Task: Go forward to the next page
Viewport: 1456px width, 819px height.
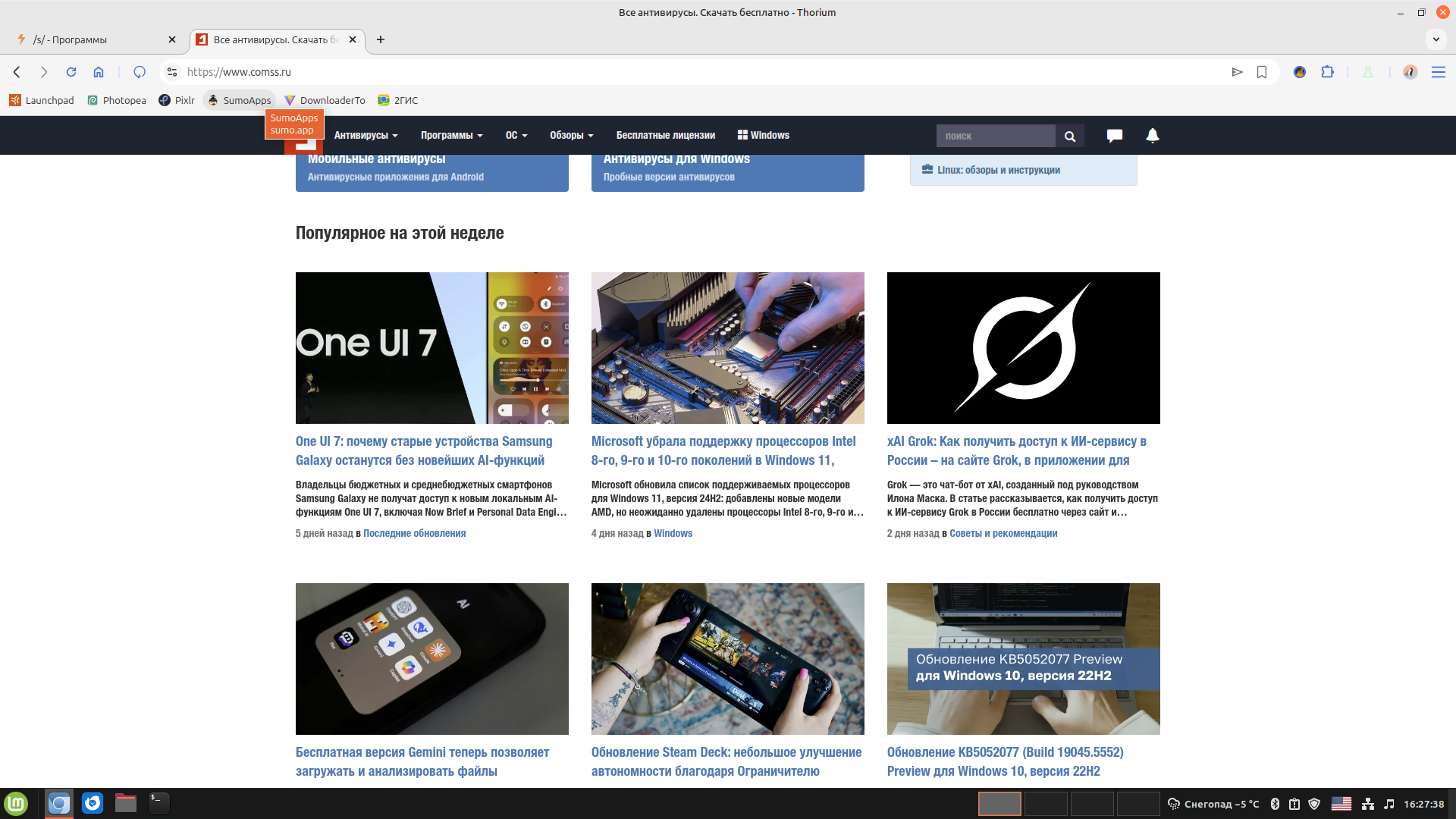Action: [44, 72]
